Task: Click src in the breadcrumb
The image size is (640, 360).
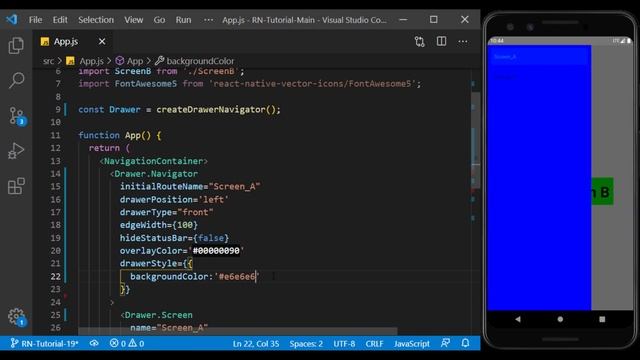Action: 48,61
